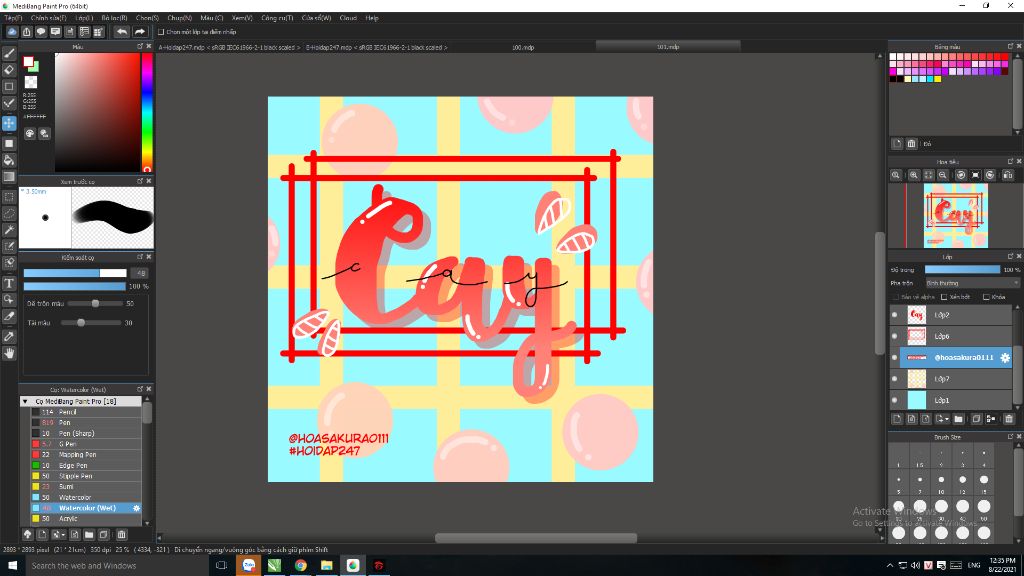Image resolution: width=1024 pixels, height=576 pixels.
Task: Select the Brush tool in left toolbar
Action: tap(9, 54)
